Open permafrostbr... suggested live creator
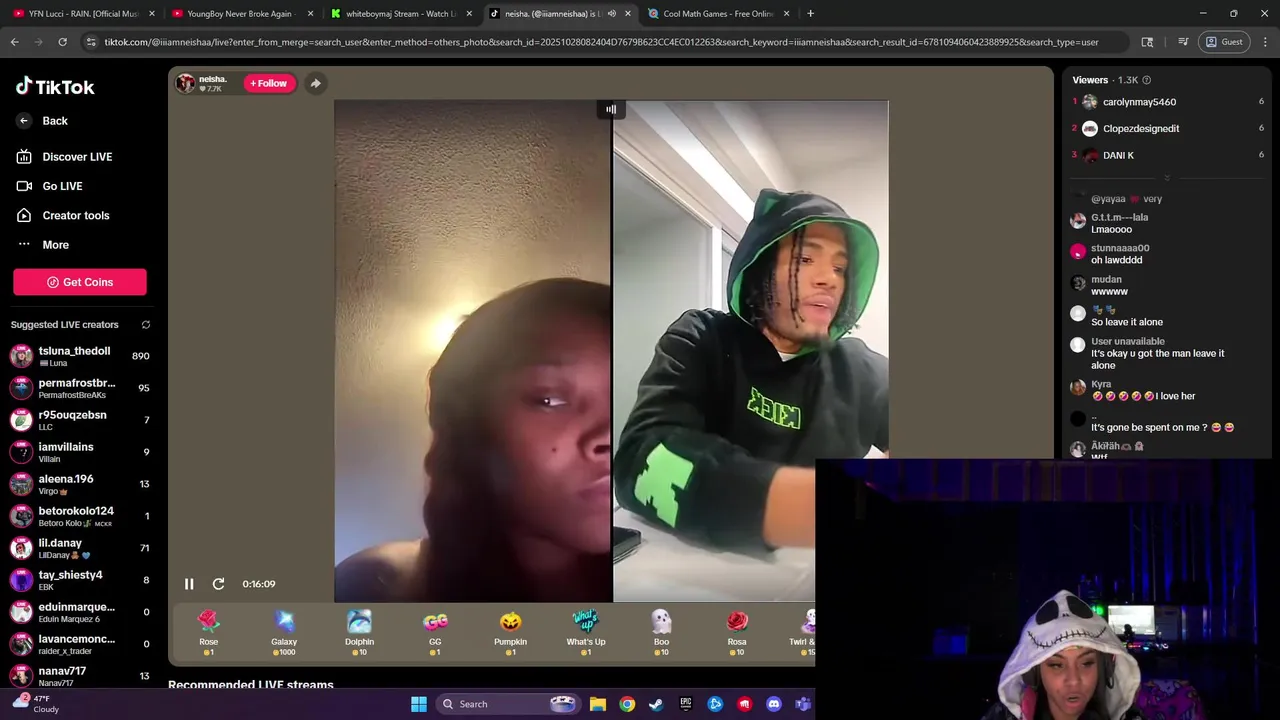 pos(80,388)
